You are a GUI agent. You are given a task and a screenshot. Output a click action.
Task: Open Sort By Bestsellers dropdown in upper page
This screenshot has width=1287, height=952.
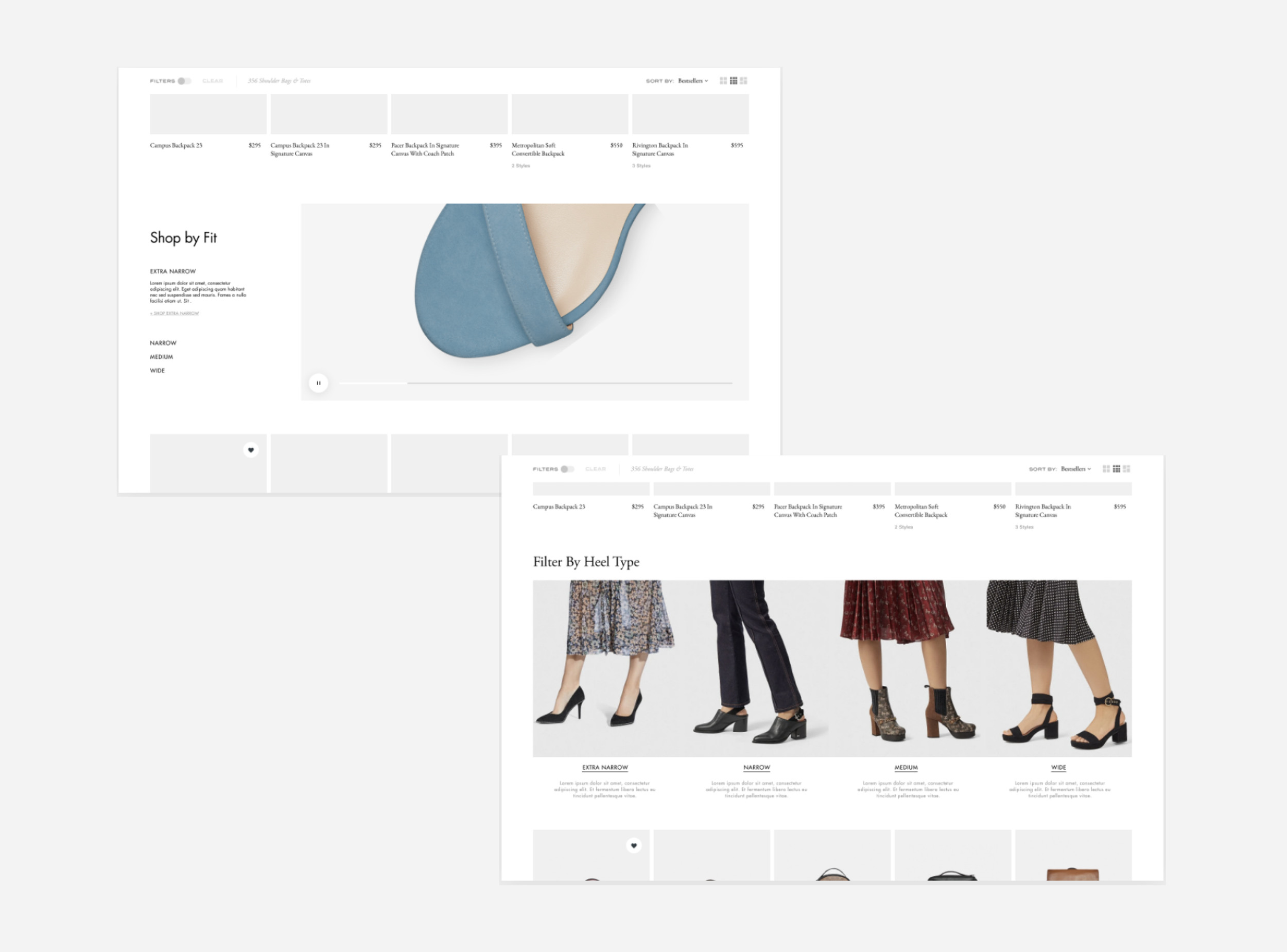(x=692, y=81)
